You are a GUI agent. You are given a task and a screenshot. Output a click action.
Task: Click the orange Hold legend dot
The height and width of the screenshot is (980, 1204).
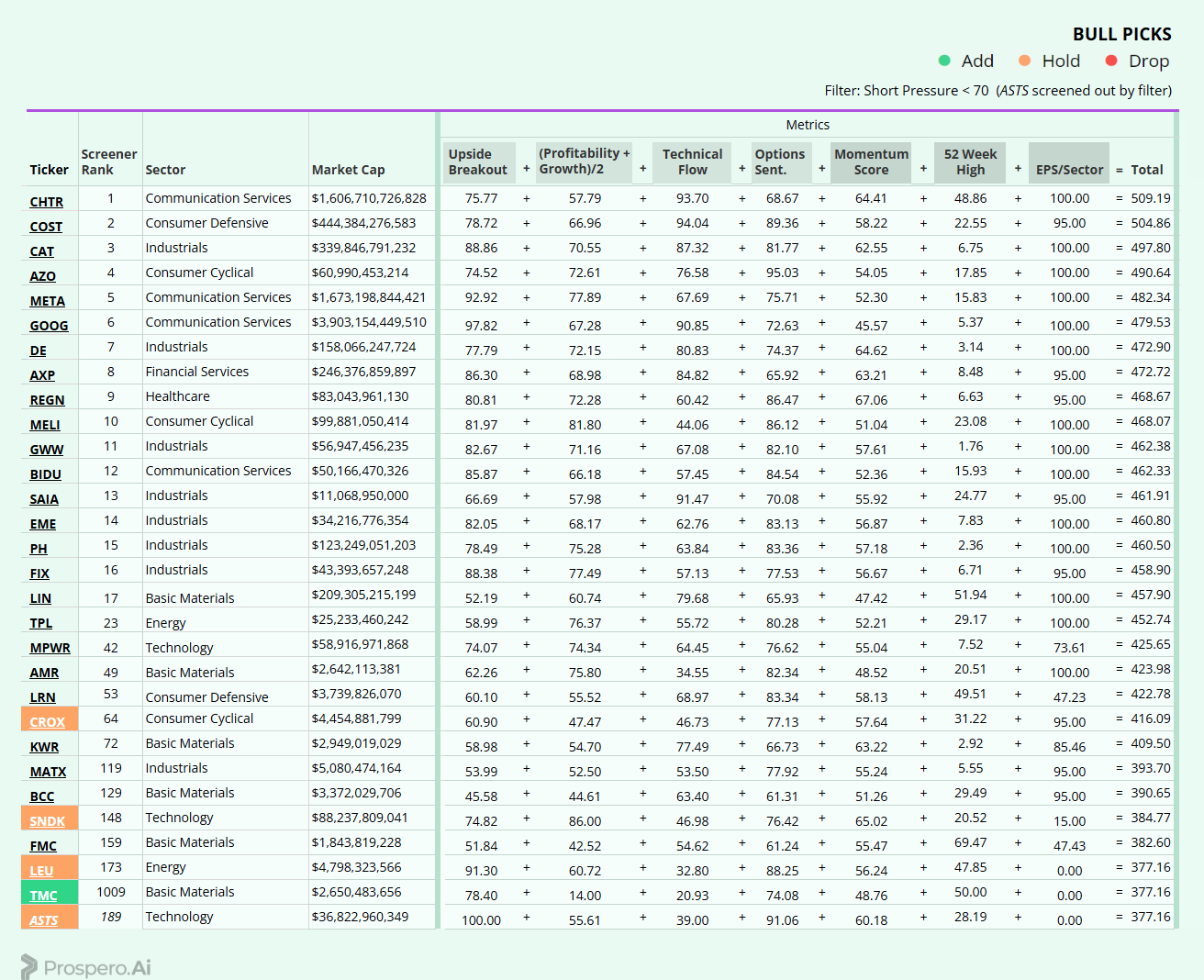pyautogui.click(x=1025, y=61)
